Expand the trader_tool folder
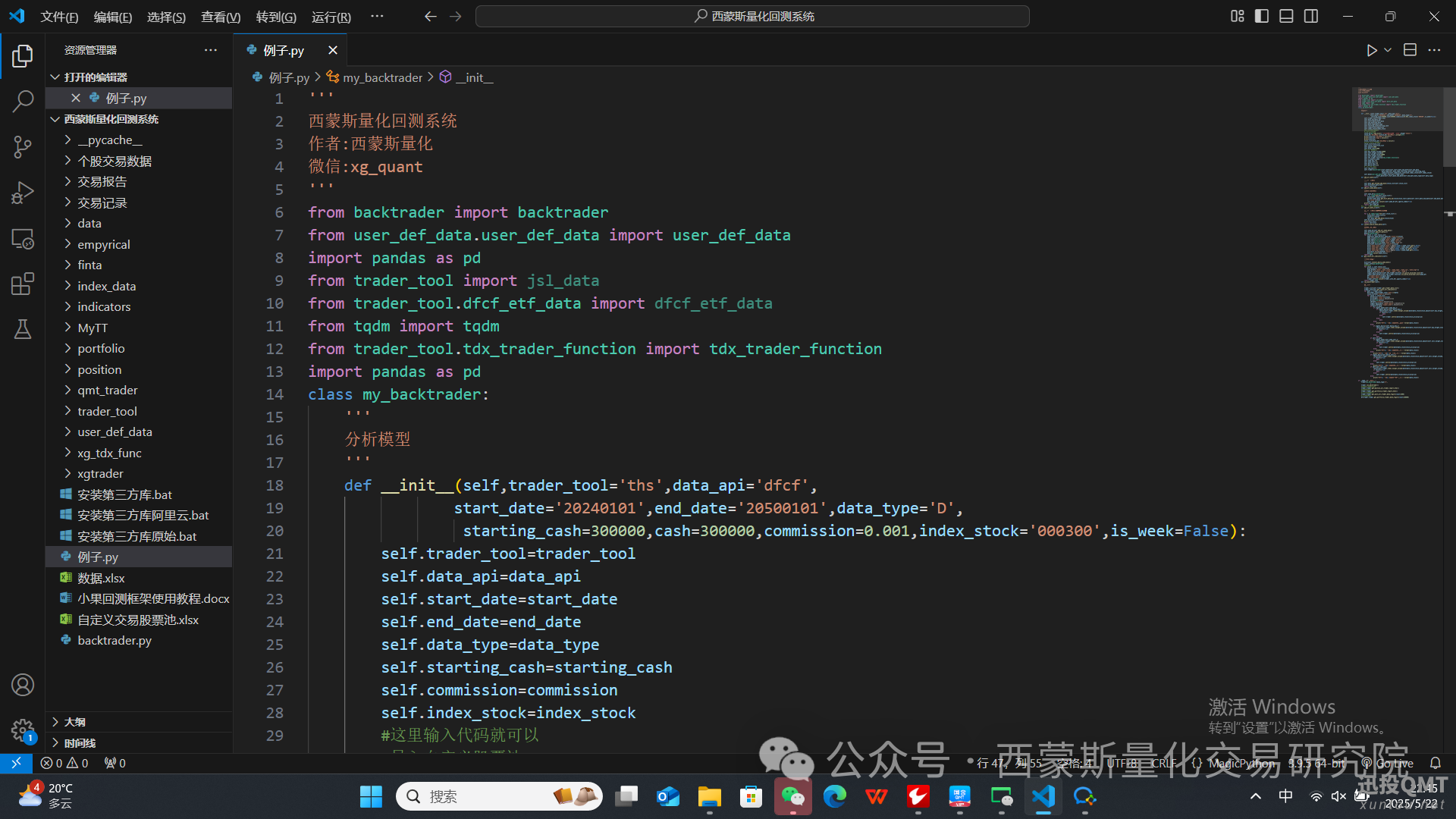The width and height of the screenshot is (1456, 819). (139, 411)
